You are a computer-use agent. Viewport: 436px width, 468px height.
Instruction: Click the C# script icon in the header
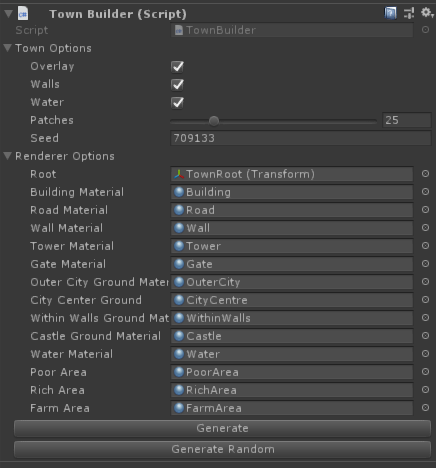[x=23, y=14]
